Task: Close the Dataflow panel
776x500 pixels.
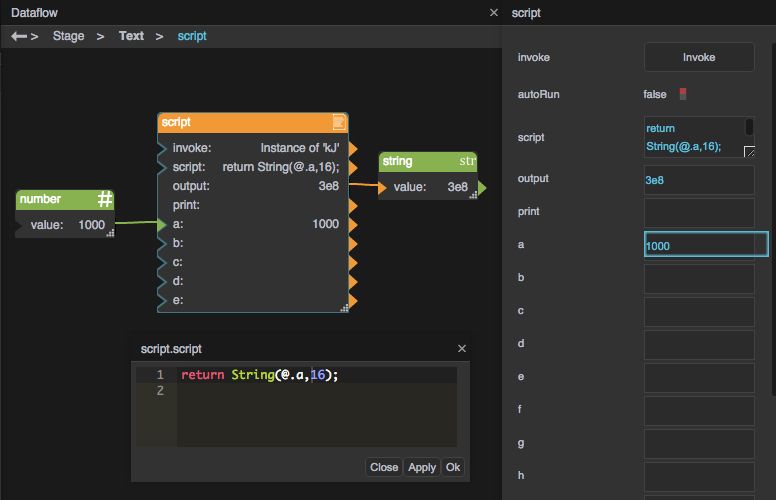Action: (493, 12)
